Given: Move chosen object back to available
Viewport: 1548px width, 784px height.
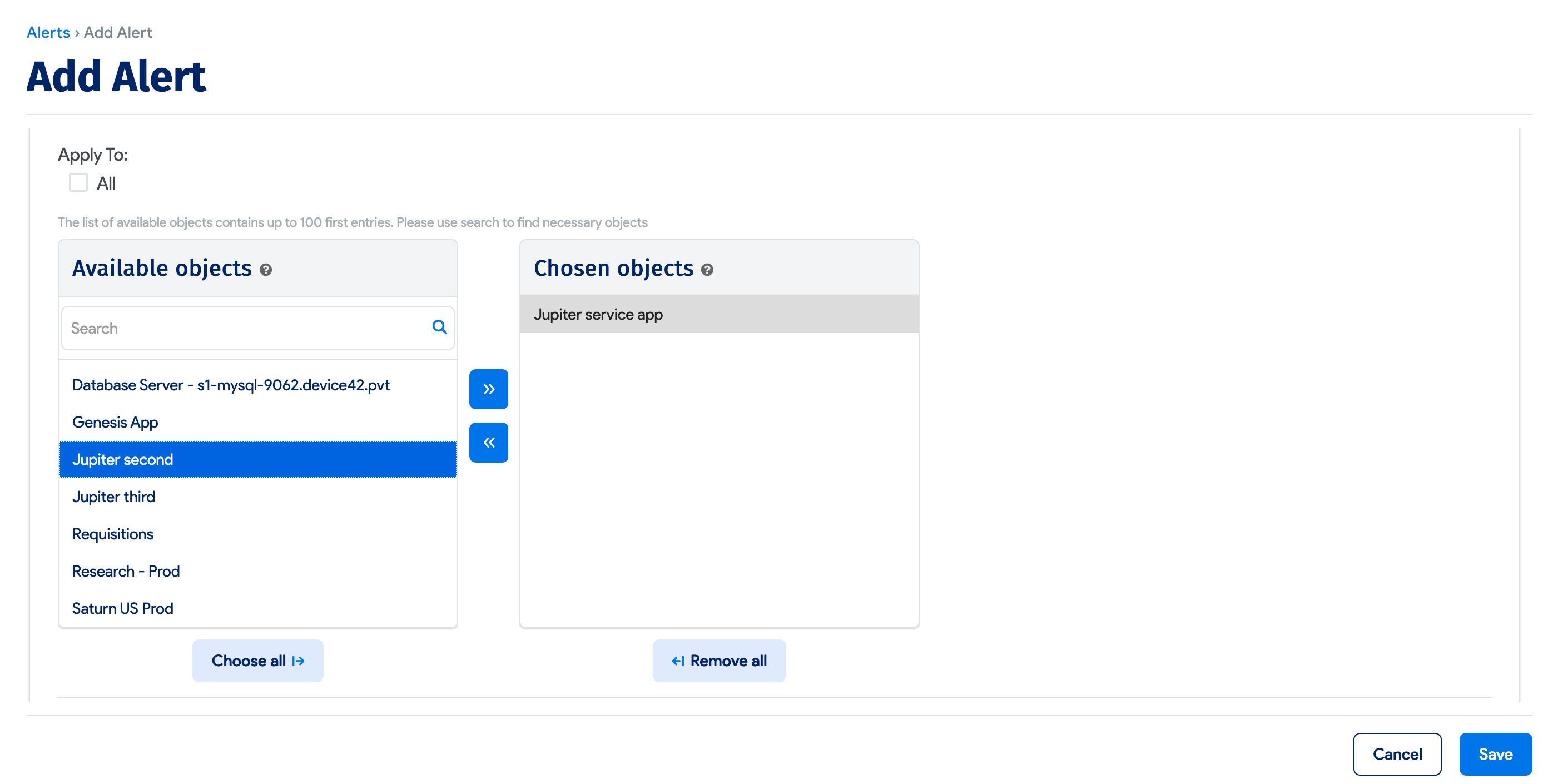Looking at the screenshot, I should click(x=489, y=443).
